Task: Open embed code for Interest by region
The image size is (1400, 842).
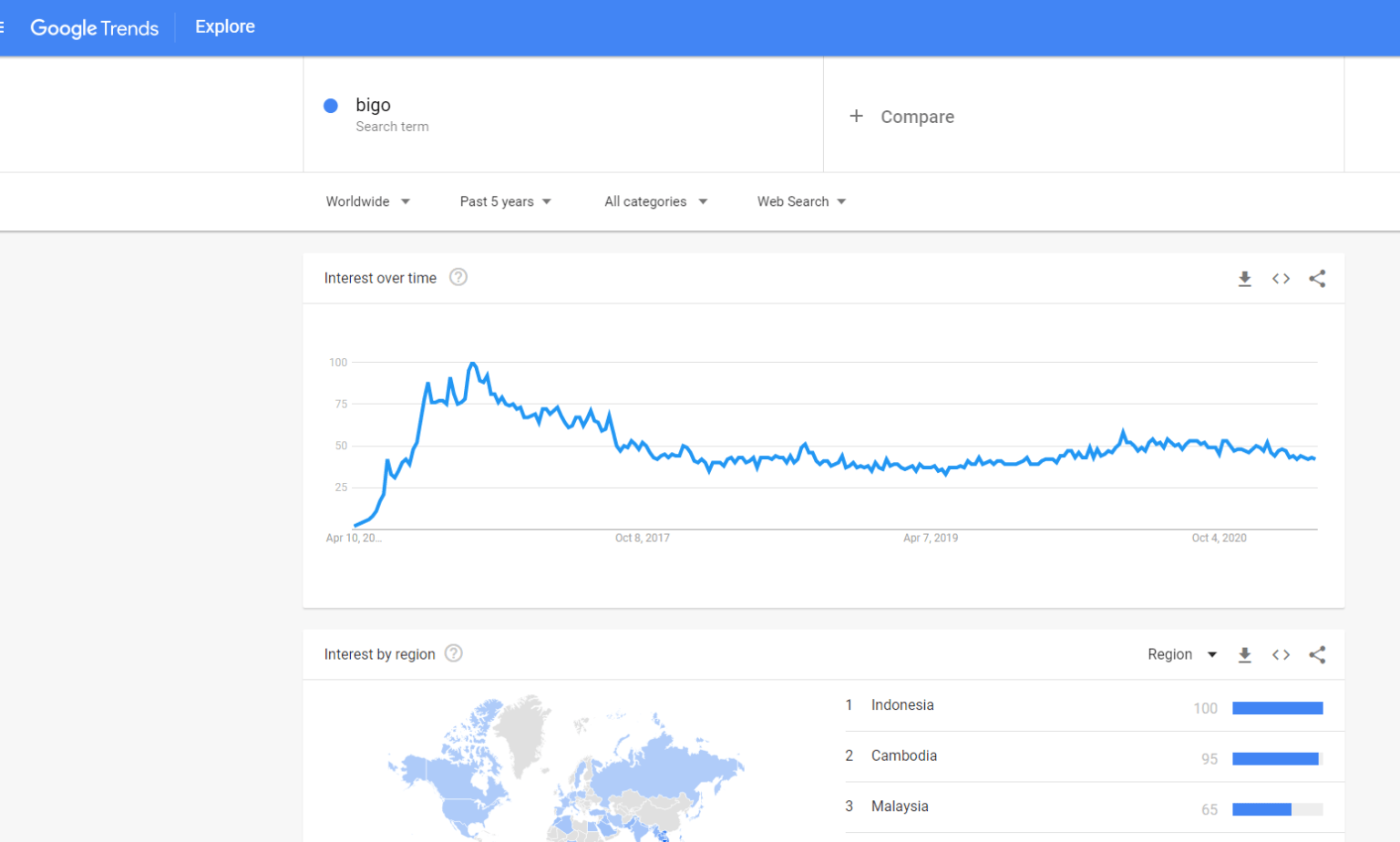Action: coord(1281,655)
